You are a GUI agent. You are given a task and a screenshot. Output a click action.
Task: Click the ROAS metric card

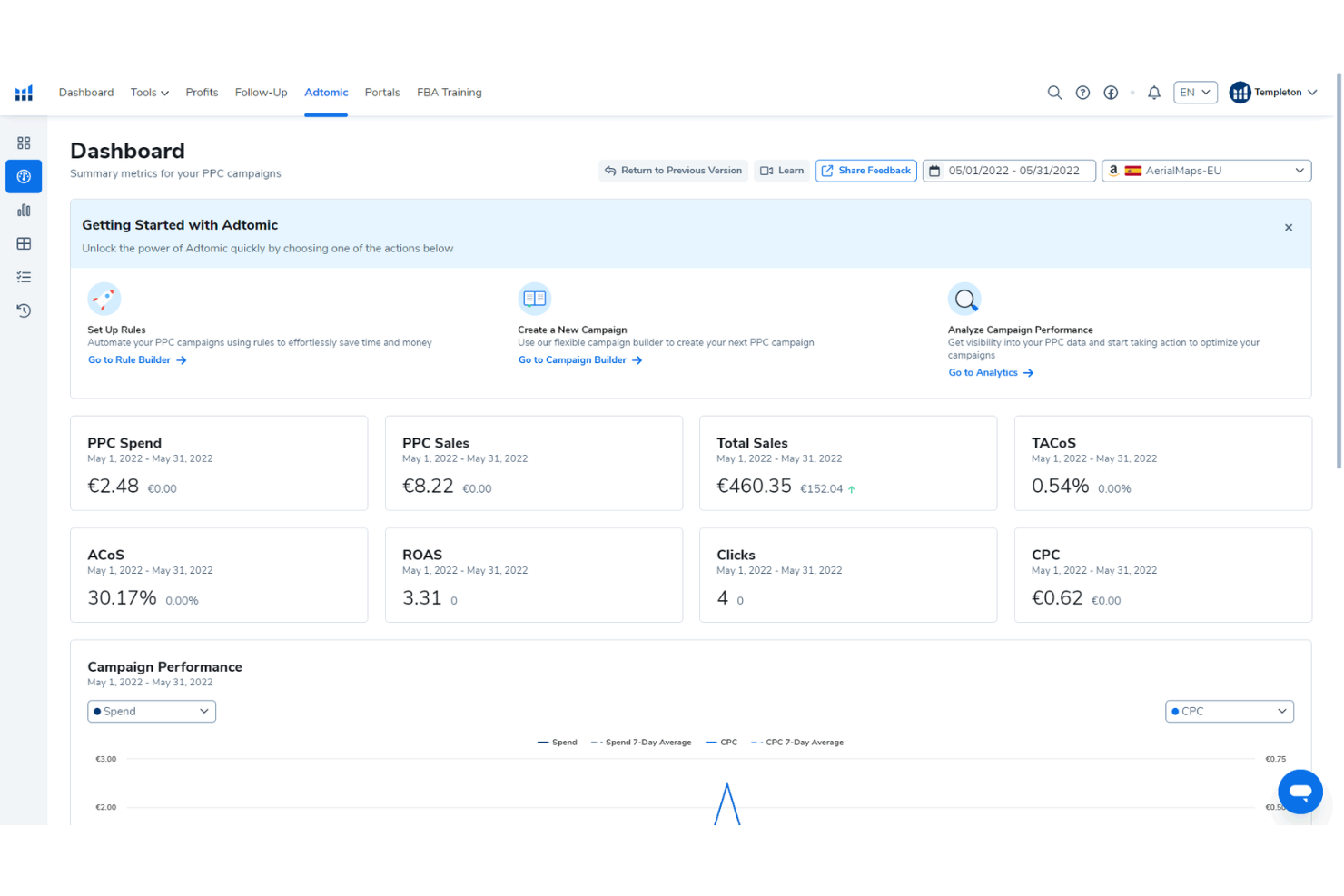point(534,576)
